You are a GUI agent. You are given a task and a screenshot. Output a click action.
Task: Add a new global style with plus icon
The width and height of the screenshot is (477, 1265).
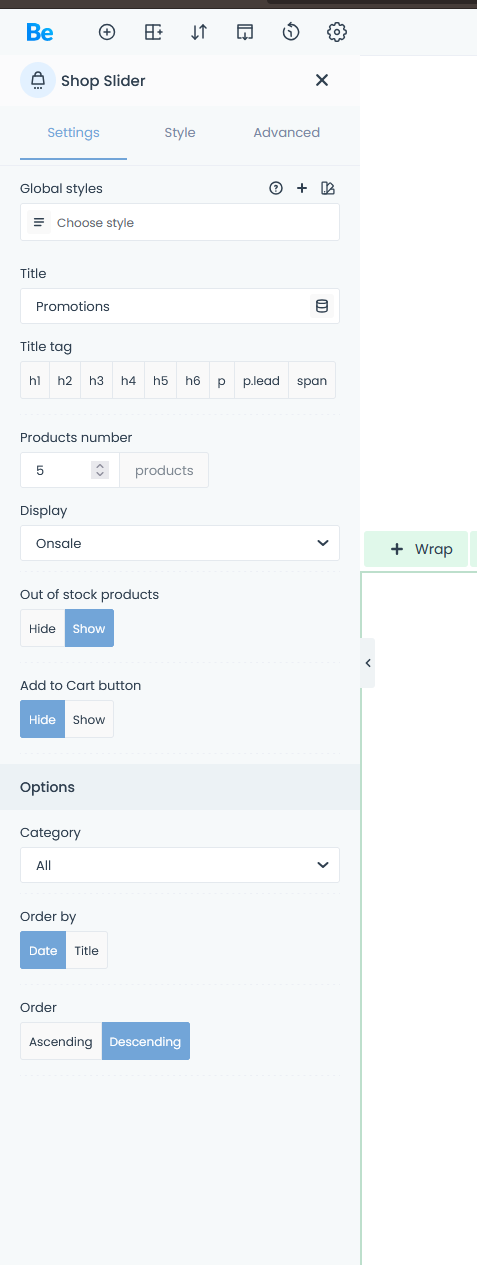302,188
